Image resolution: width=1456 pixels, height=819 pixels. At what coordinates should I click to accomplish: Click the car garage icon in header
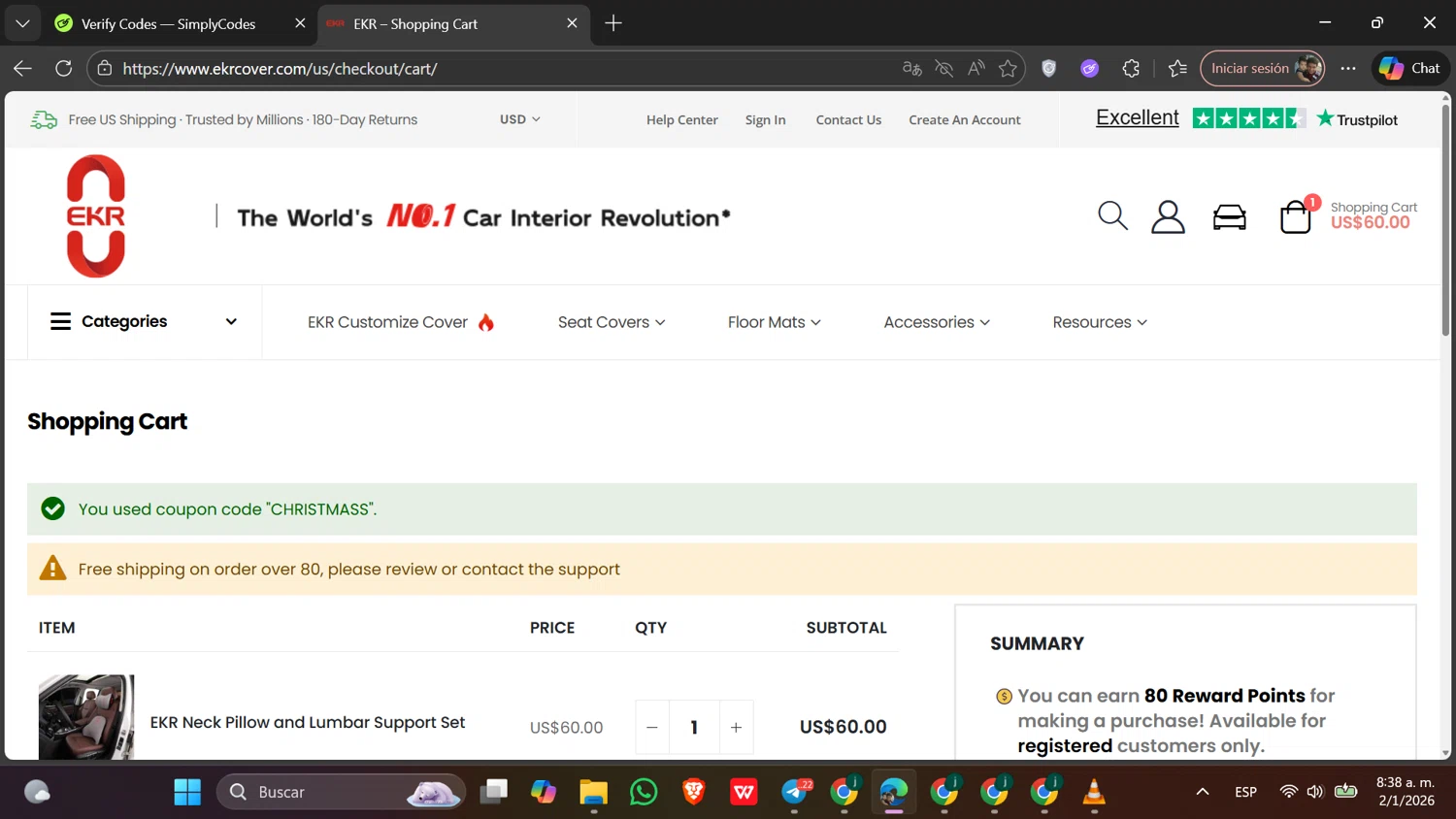coord(1230,216)
